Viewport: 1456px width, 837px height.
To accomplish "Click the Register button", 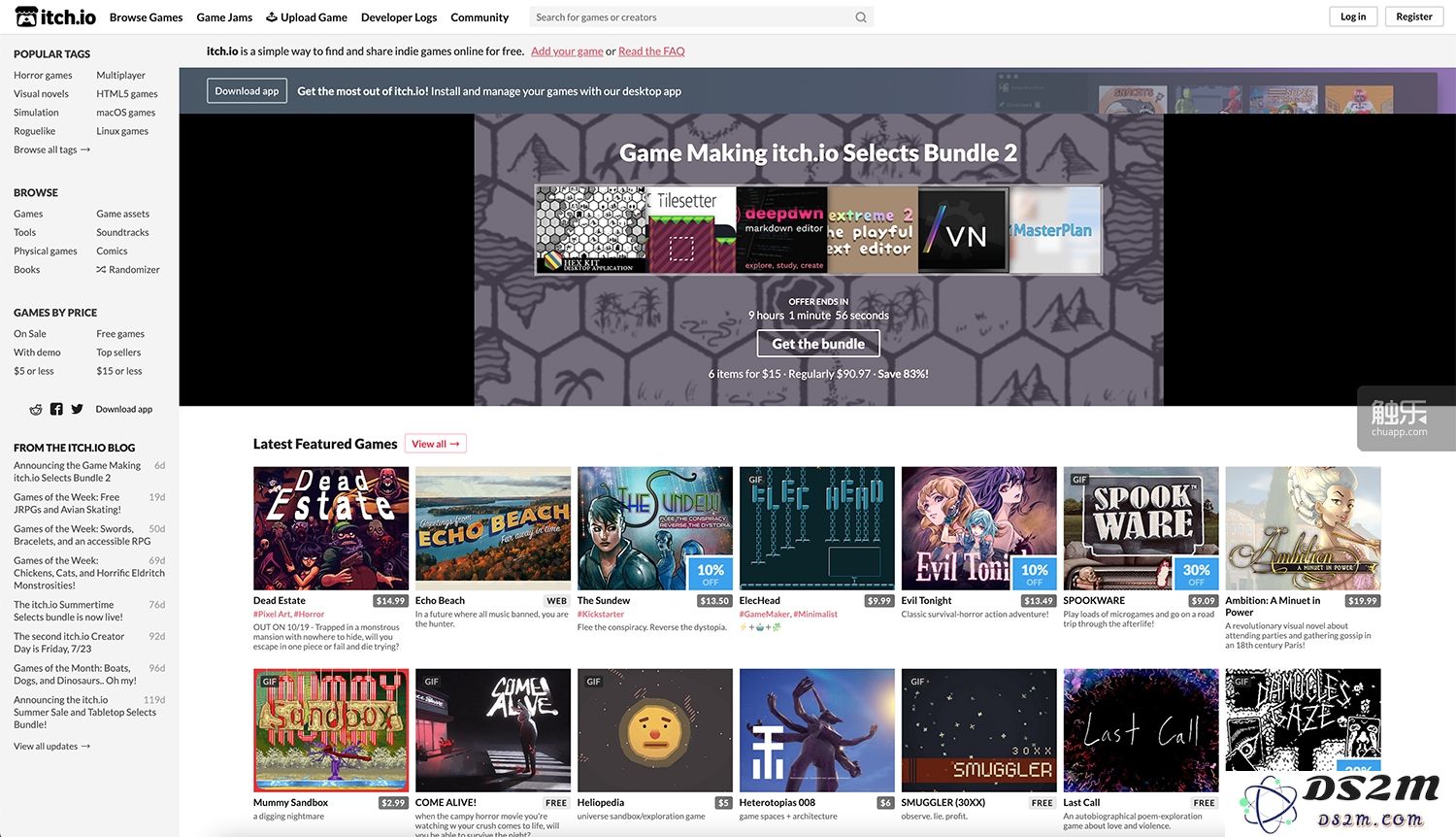I will tap(1414, 17).
